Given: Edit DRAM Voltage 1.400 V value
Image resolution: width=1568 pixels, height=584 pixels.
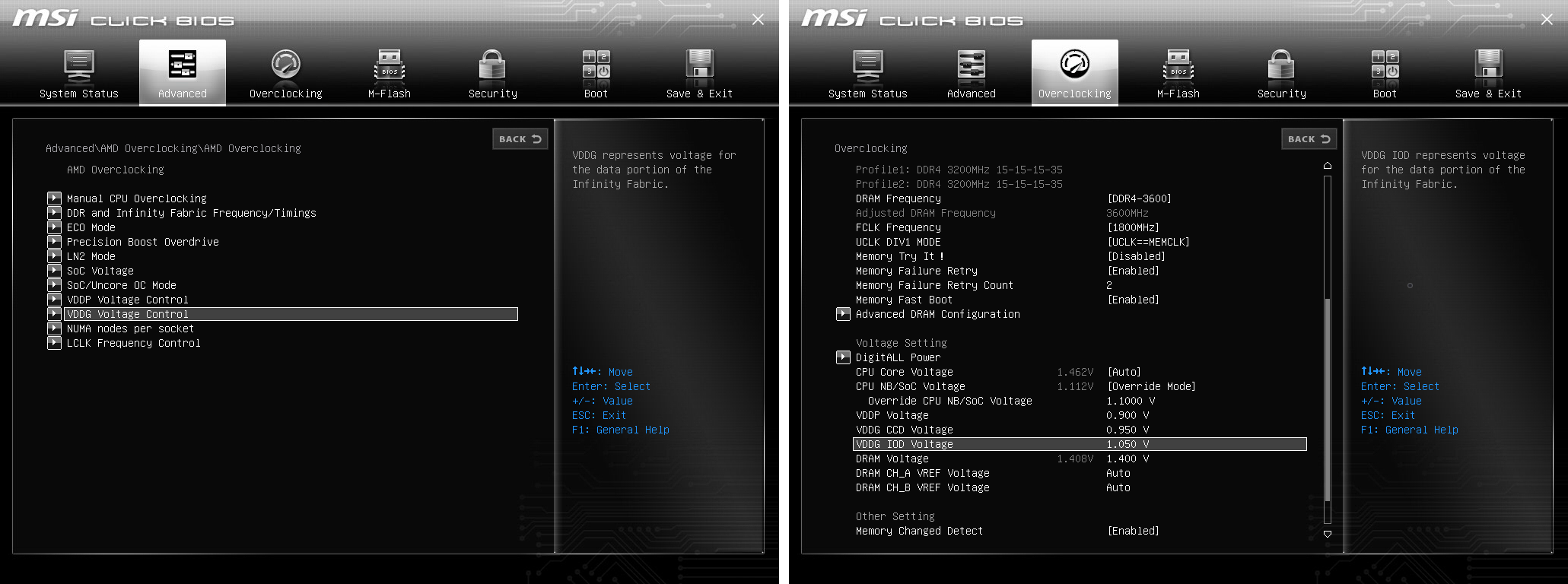Looking at the screenshot, I should click(x=1127, y=459).
